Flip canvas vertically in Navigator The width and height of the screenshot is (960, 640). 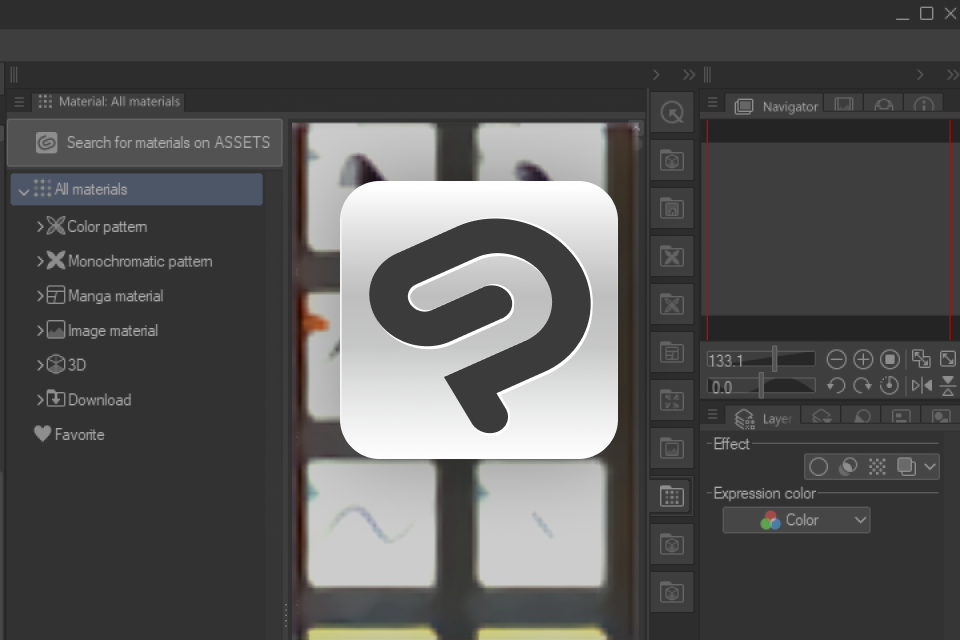point(948,385)
